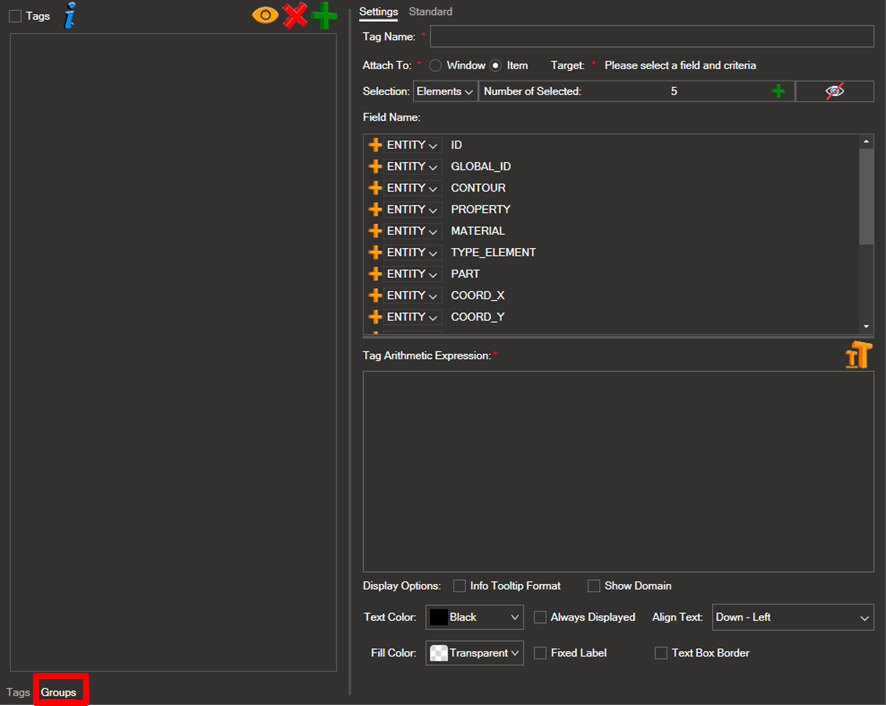Click the green plus add tag icon
This screenshot has height=706, width=886.
324,15
